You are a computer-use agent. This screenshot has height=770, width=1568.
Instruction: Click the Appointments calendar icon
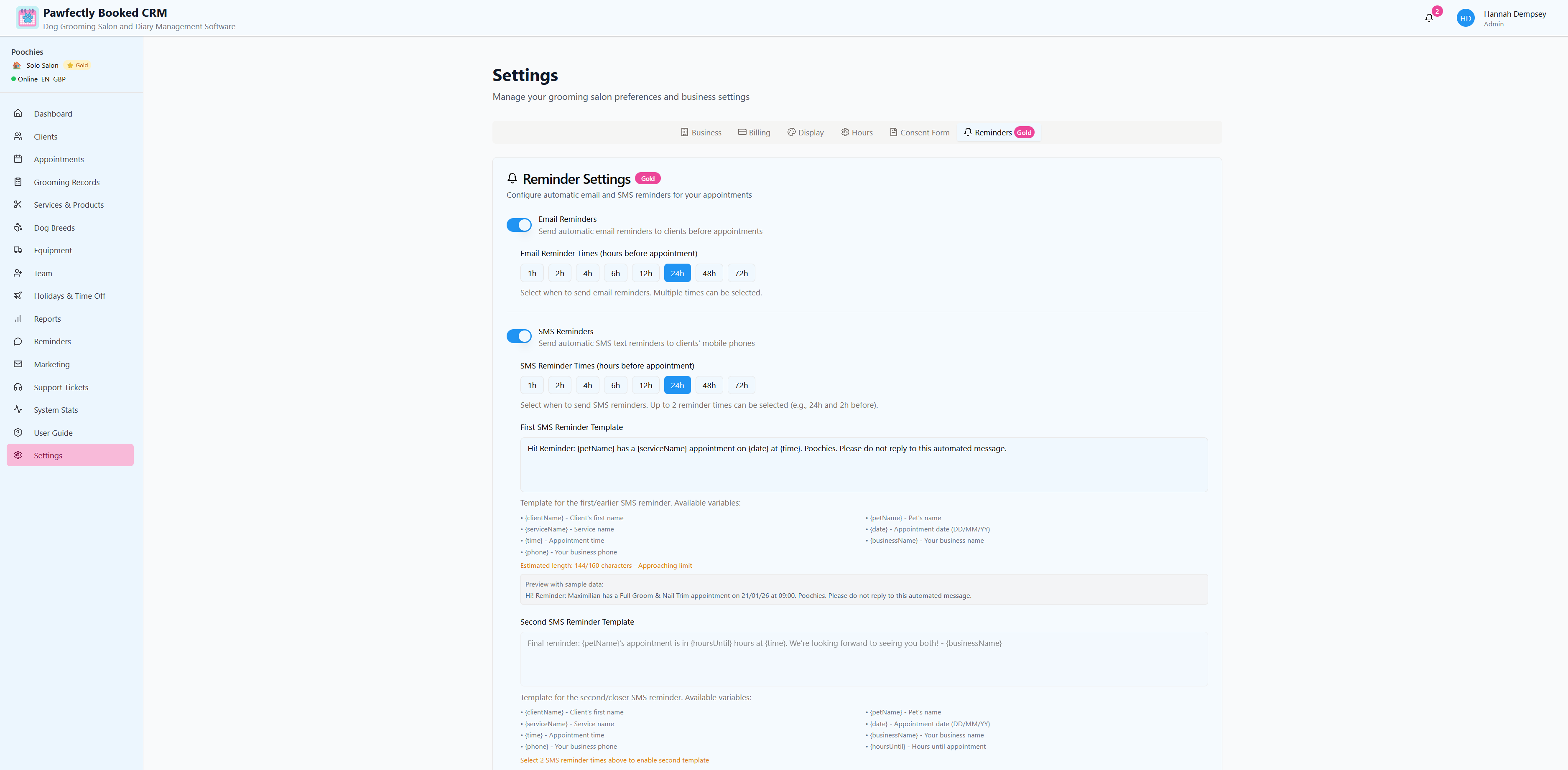click(x=18, y=159)
